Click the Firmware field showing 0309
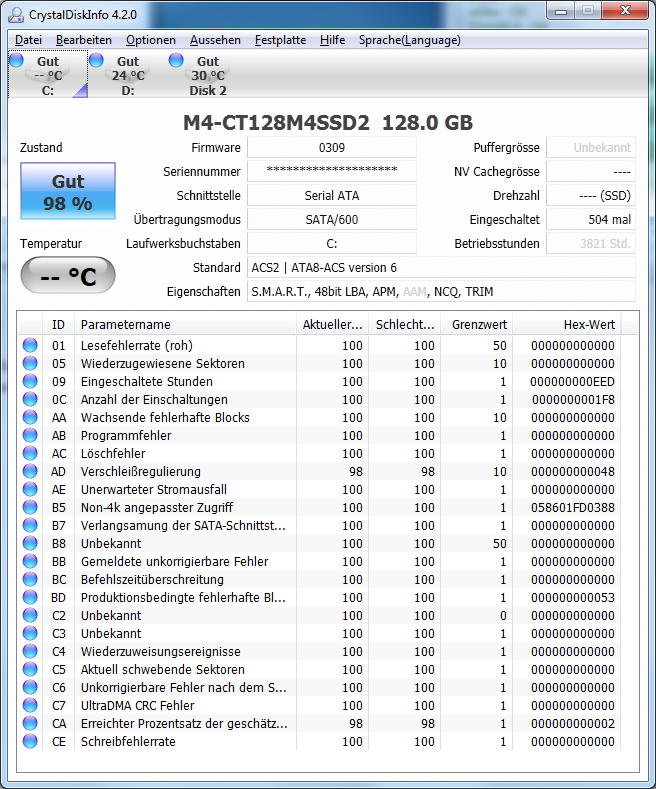This screenshot has width=656, height=789. click(x=332, y=147)
